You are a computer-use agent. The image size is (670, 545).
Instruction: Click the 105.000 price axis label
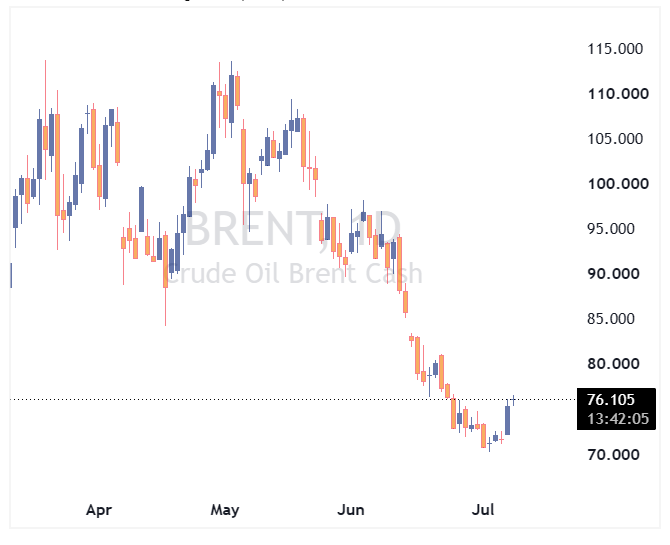click(615, 139)
